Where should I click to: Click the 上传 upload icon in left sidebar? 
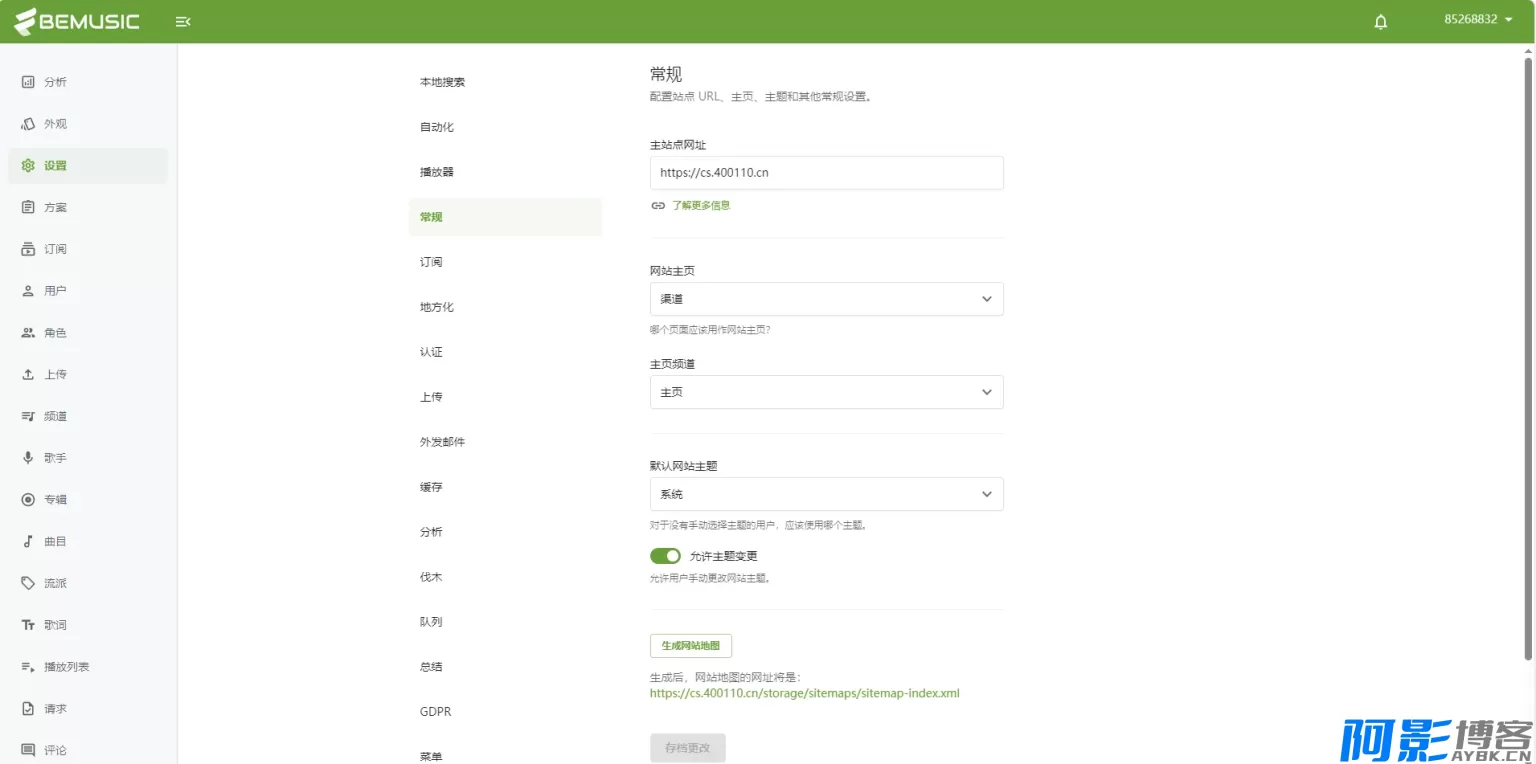[x=28, y=375]
